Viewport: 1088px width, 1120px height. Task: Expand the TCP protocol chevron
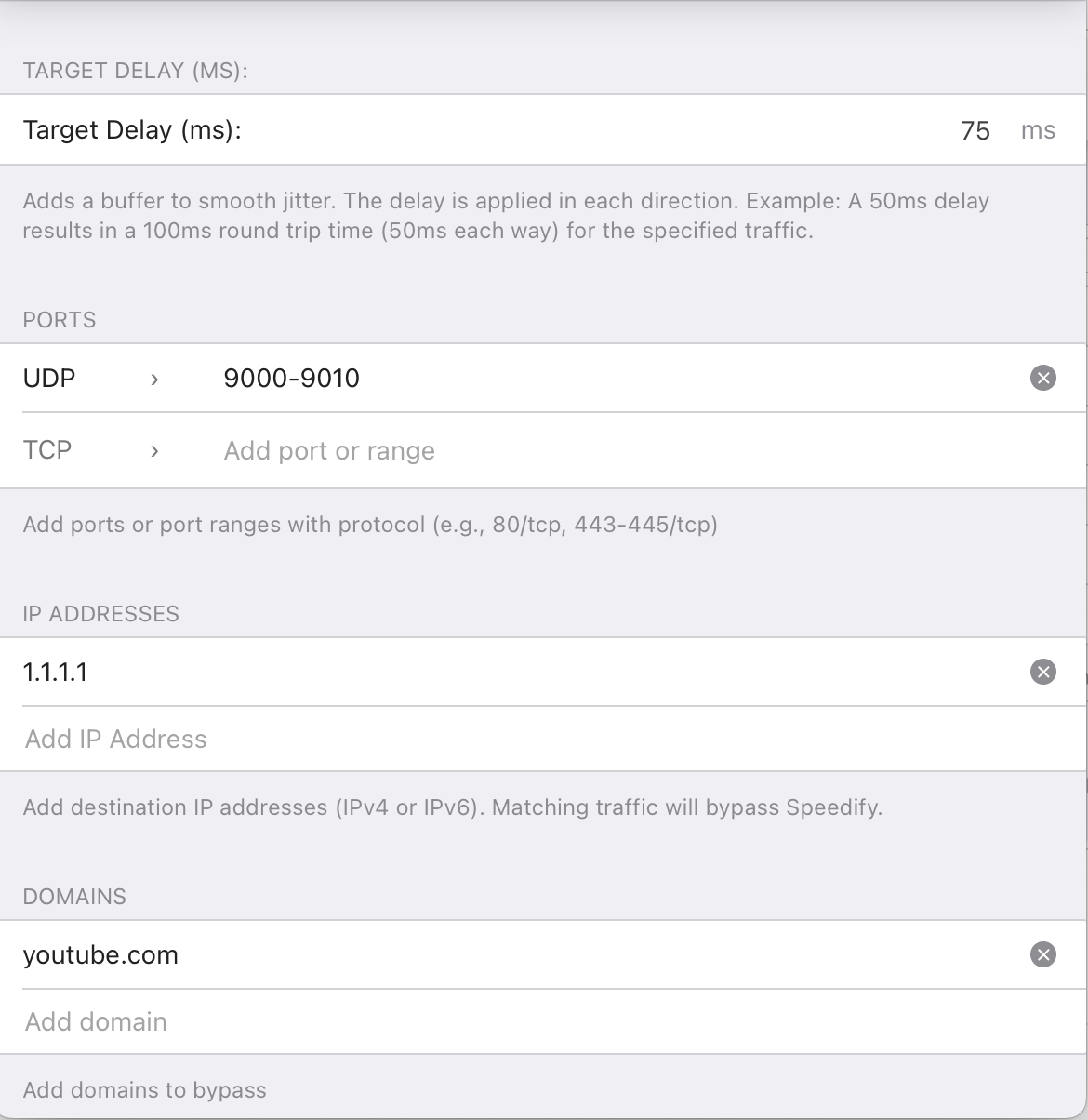click(x=154, y=451)
